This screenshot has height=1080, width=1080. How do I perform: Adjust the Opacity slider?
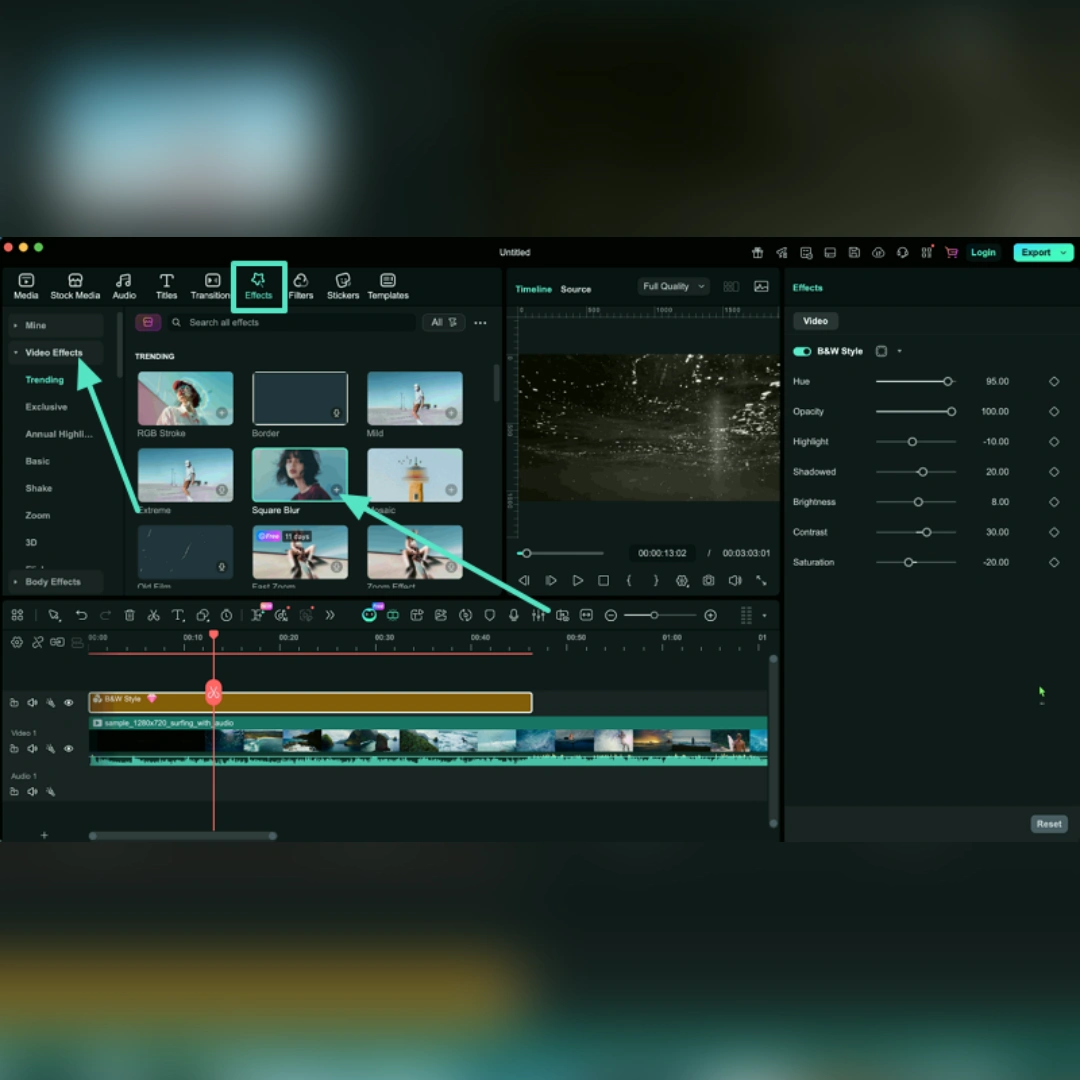click(x=915, y=412)
